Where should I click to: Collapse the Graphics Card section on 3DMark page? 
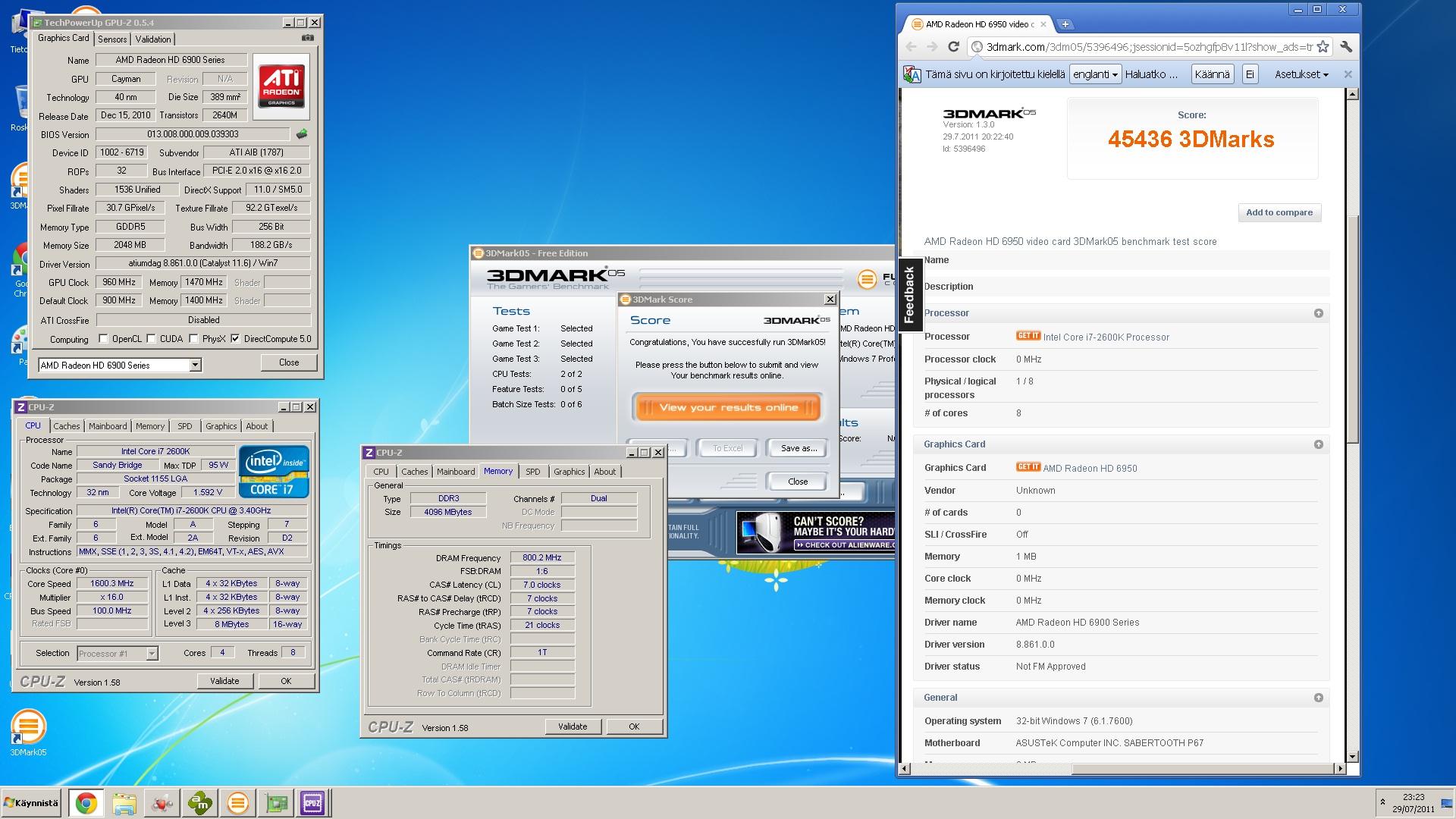[x=1319, y=444]
